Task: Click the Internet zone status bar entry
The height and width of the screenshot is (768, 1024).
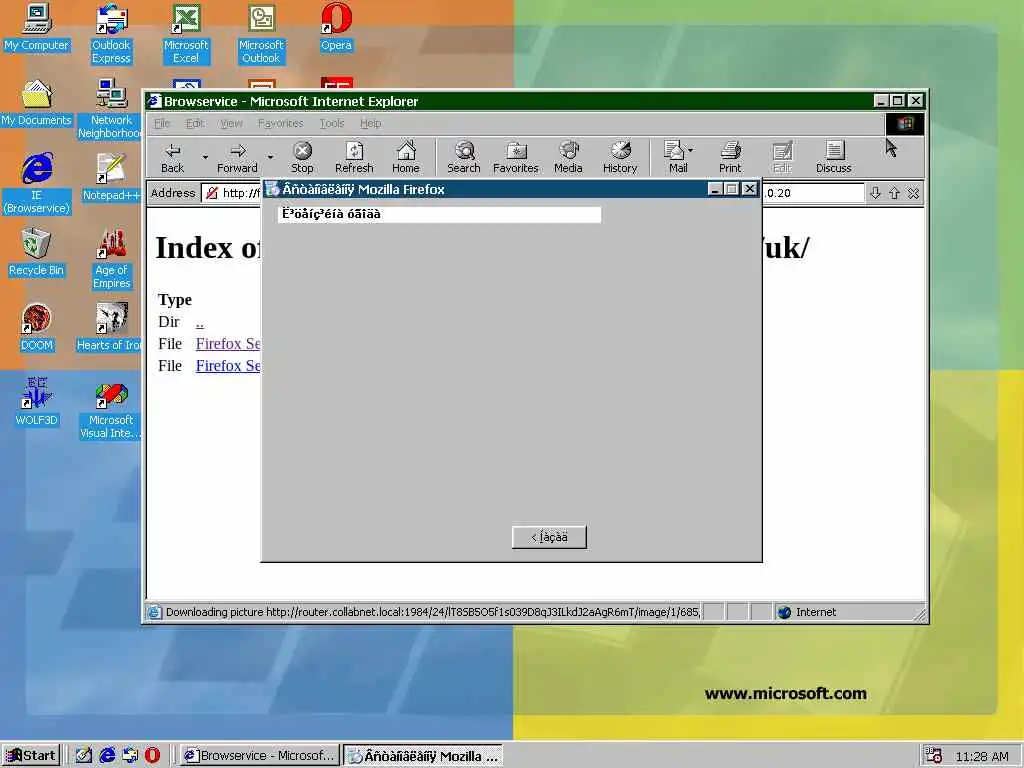Action: (842, 612)
